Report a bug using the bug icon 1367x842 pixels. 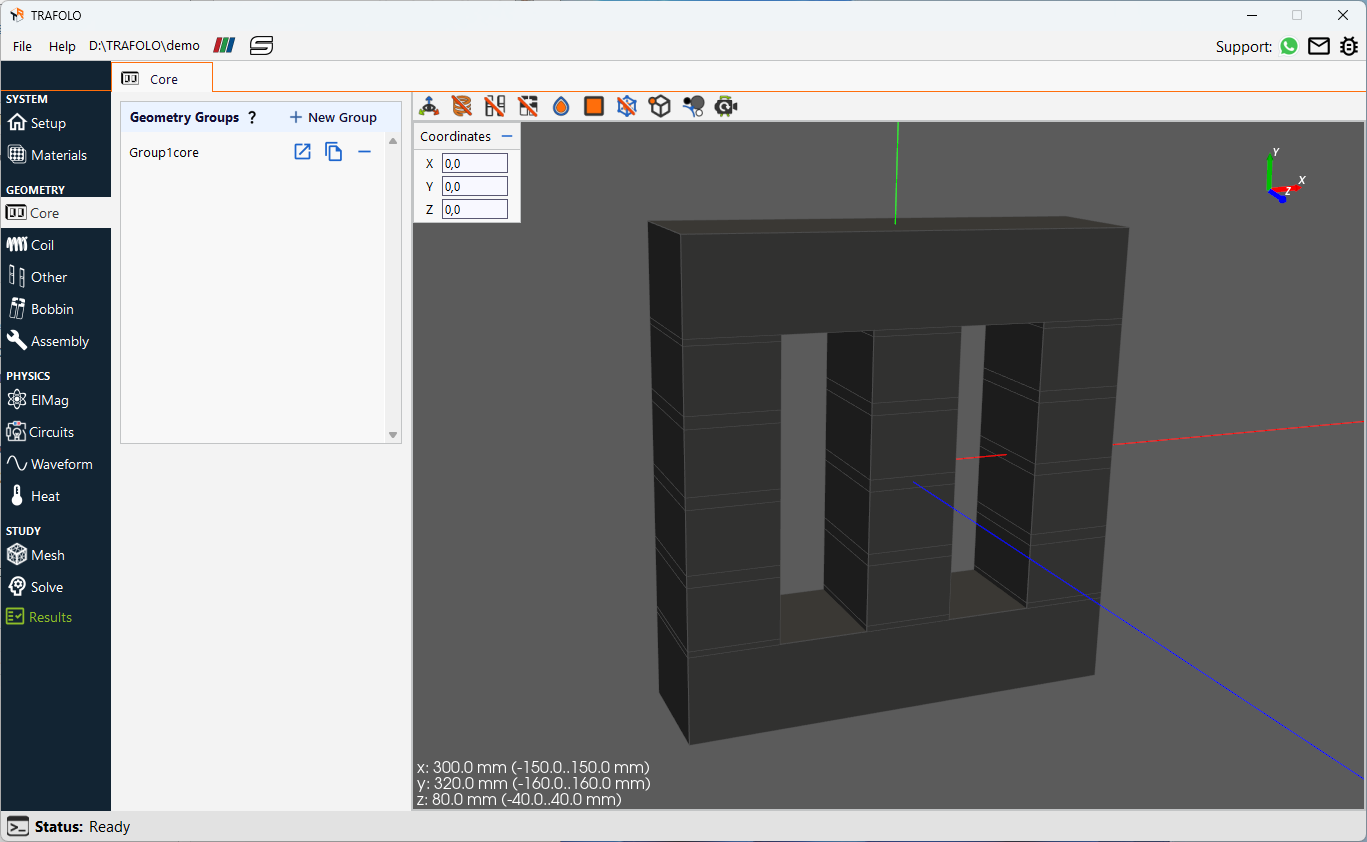pyautogui.click(x=1349, y=46)
